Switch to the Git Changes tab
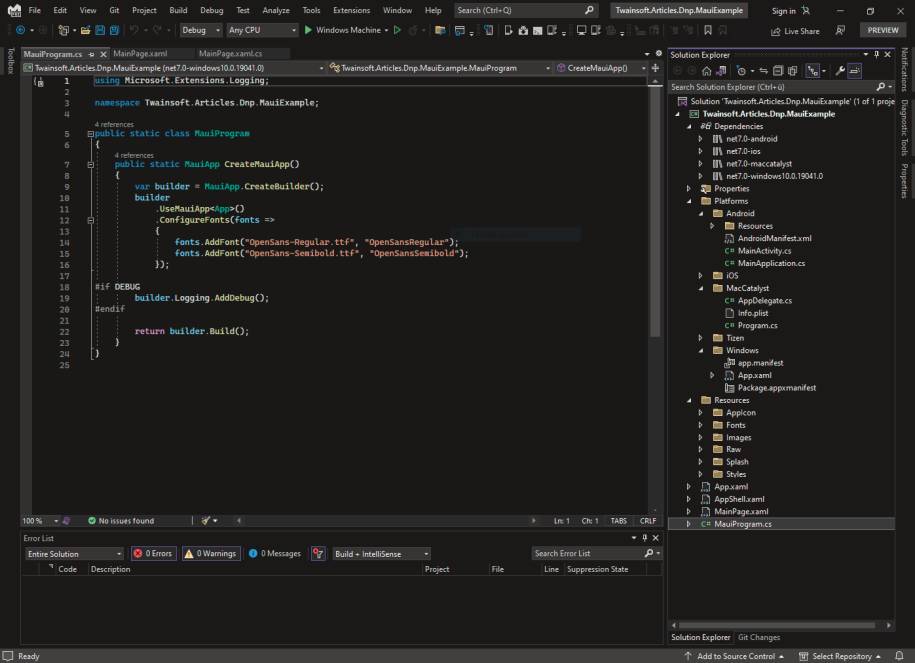The width and height of the screenshot is (915, 663). [x=759, y=637]
